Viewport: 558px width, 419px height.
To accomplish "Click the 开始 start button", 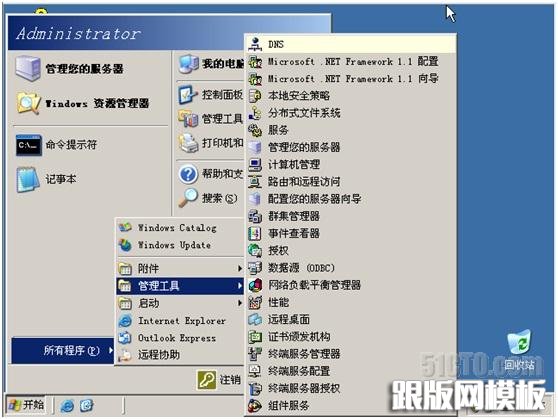I will 26,405.
